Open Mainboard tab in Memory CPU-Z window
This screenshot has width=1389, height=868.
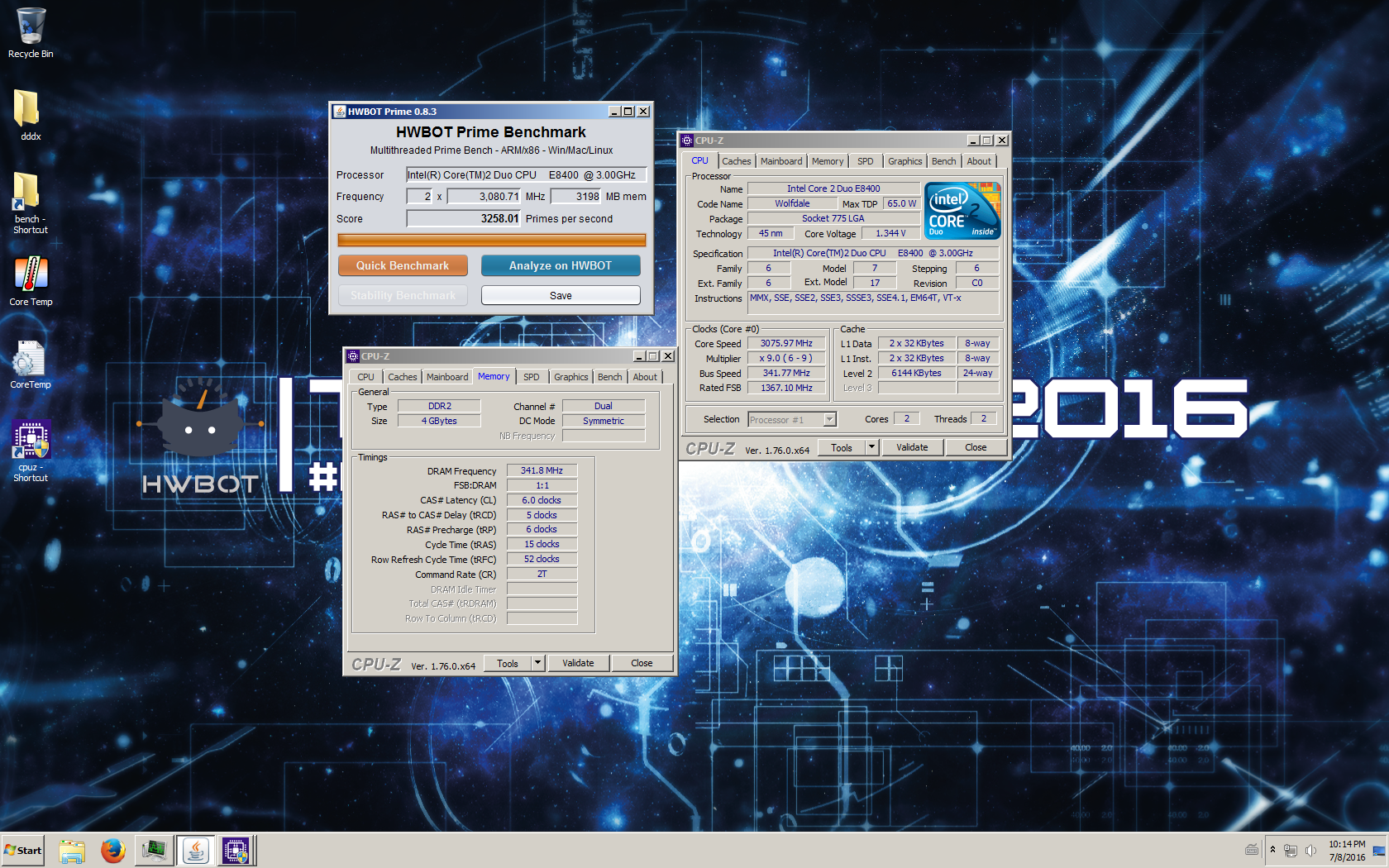click(x=447, y=377)
